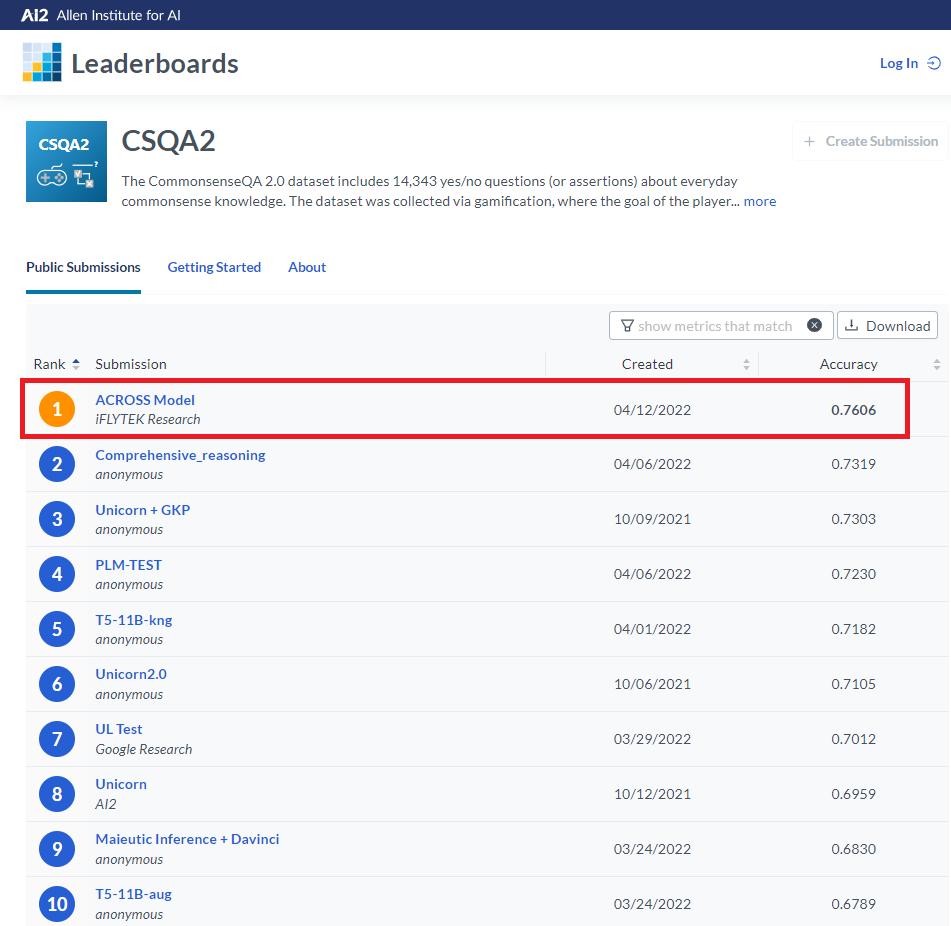Click the 03/29/2022 created date
951x926 pixels.
[x=652, y=739]
